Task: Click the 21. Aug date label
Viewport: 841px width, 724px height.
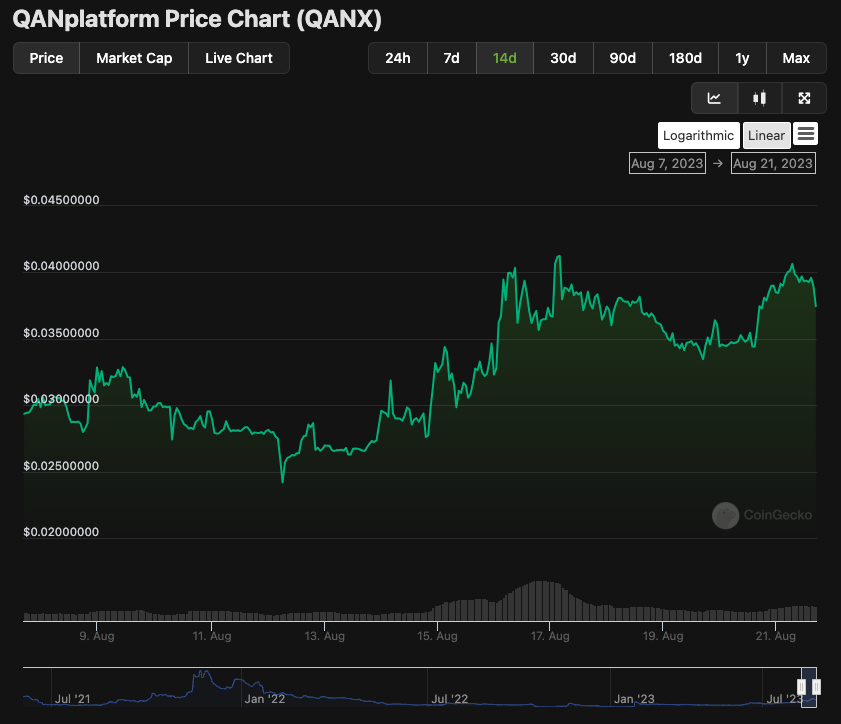Action: (776, 636)
